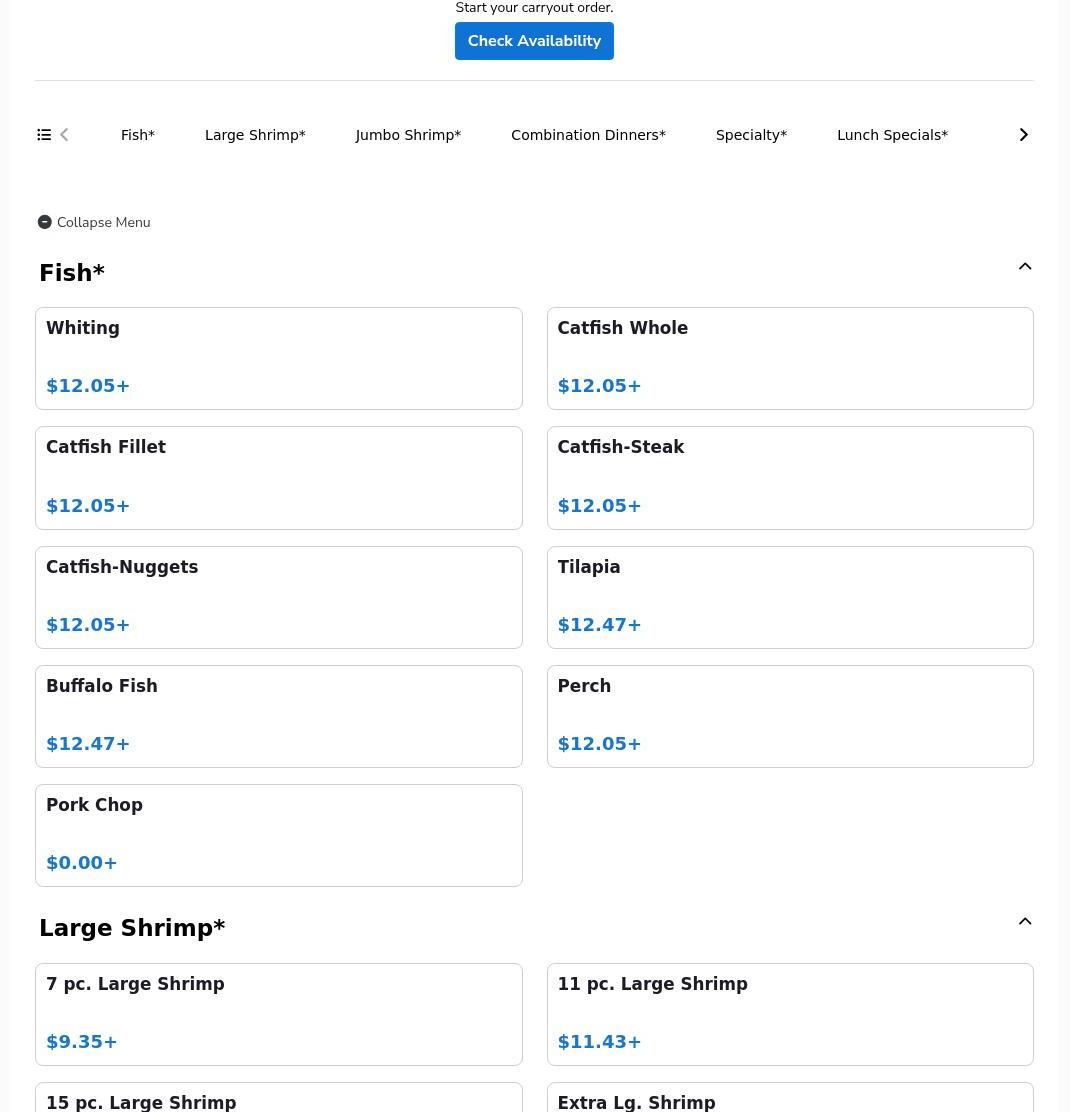View the Lunch Specials tab

tap(892, 135)
